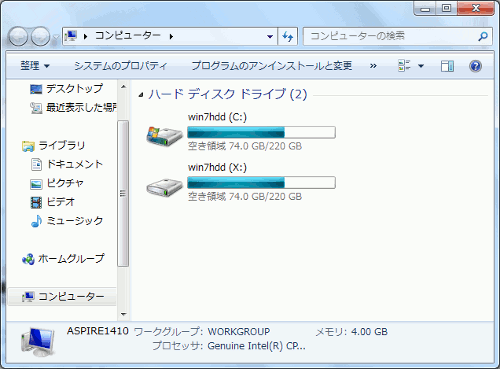
Task: Open the recent pages dropdown beside Forward
Action: pyautogui.click(x=56, y=37)
